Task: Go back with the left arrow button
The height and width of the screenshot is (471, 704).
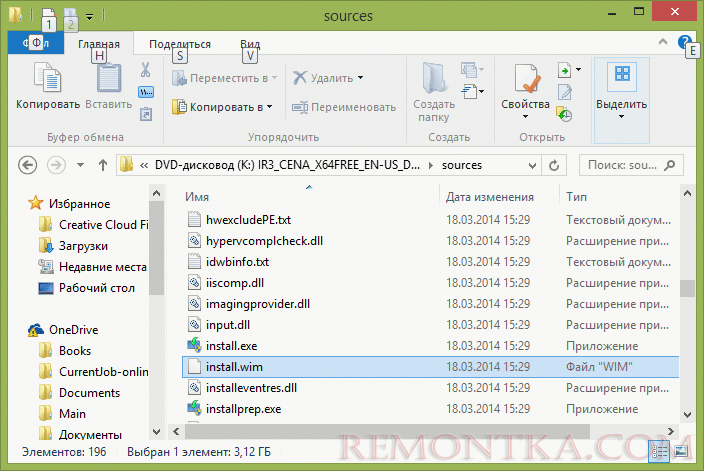Action: (x=27, y=165)
